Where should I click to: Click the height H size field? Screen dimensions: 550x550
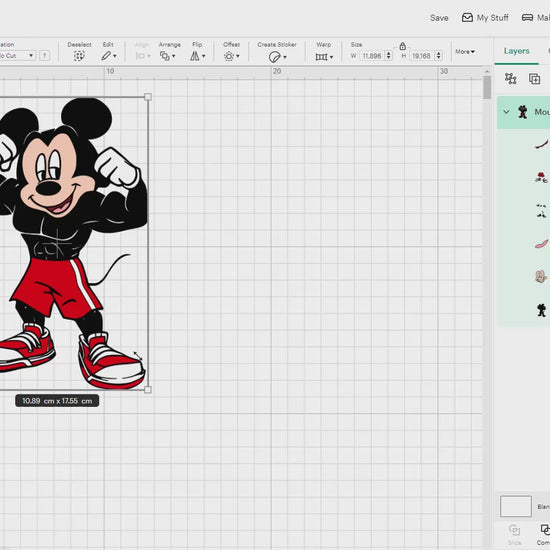tap(422, 56)
